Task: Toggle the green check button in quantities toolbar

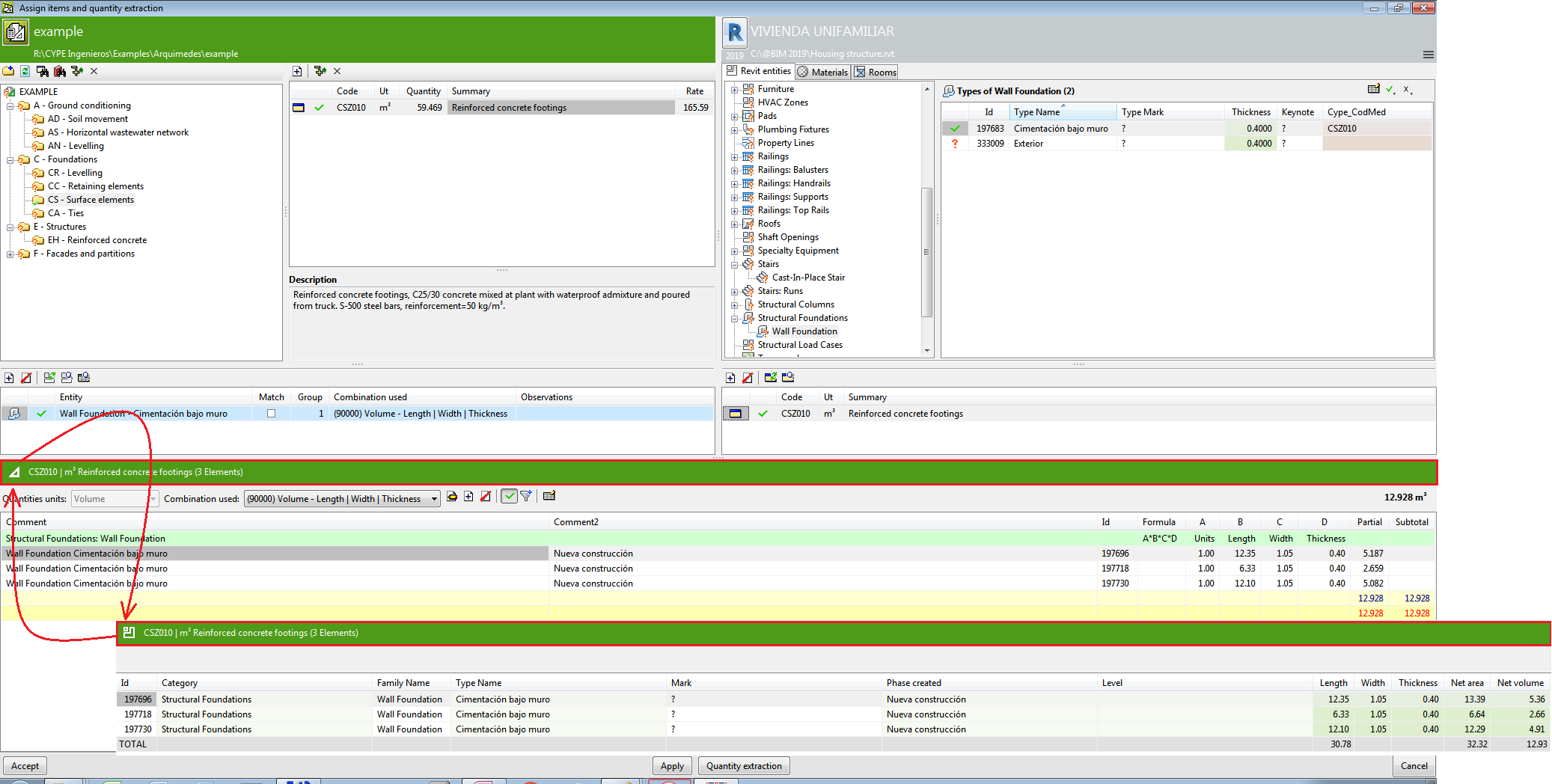Action: [509, 496]
